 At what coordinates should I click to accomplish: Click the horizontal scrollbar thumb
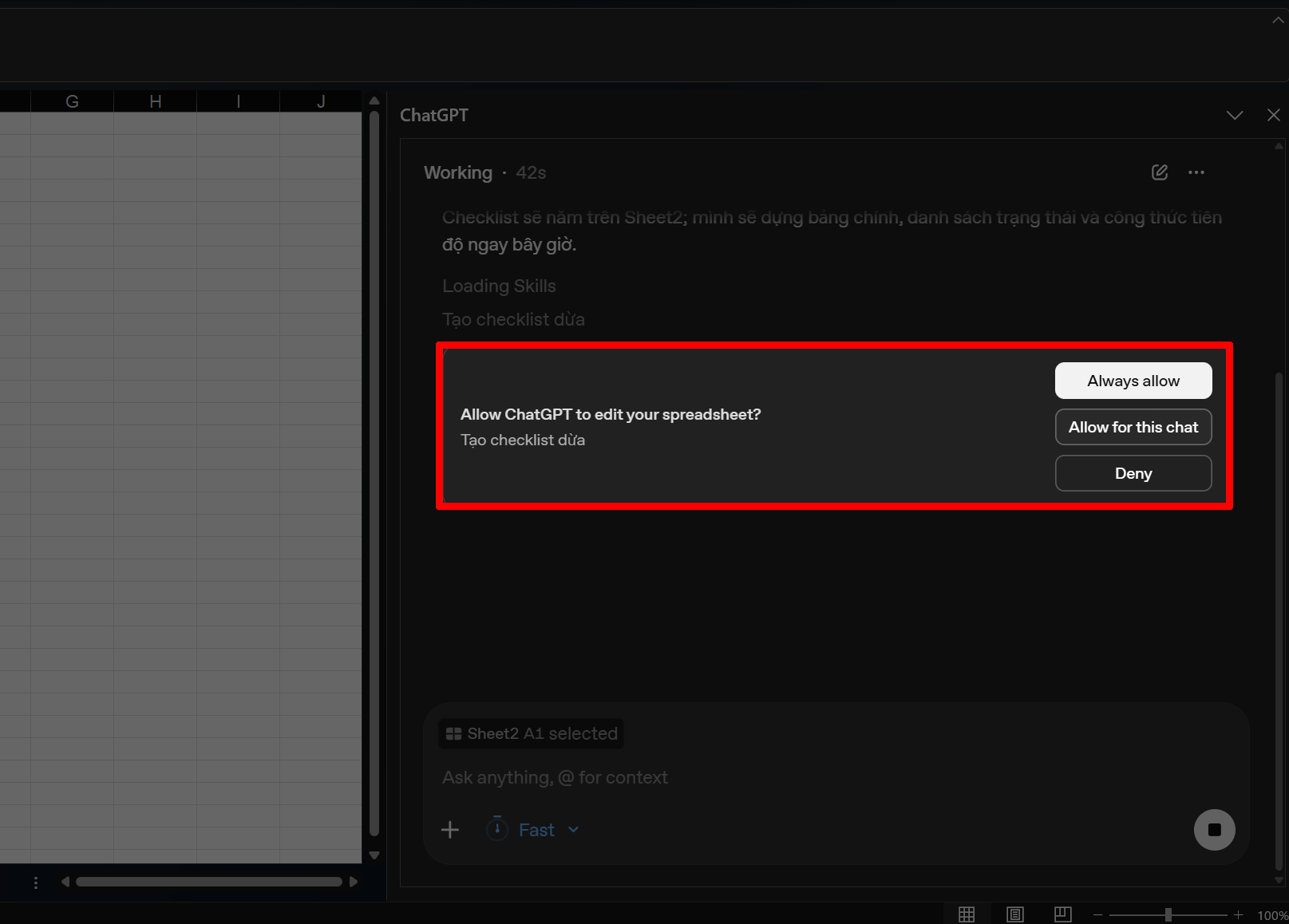coord(209,882)
